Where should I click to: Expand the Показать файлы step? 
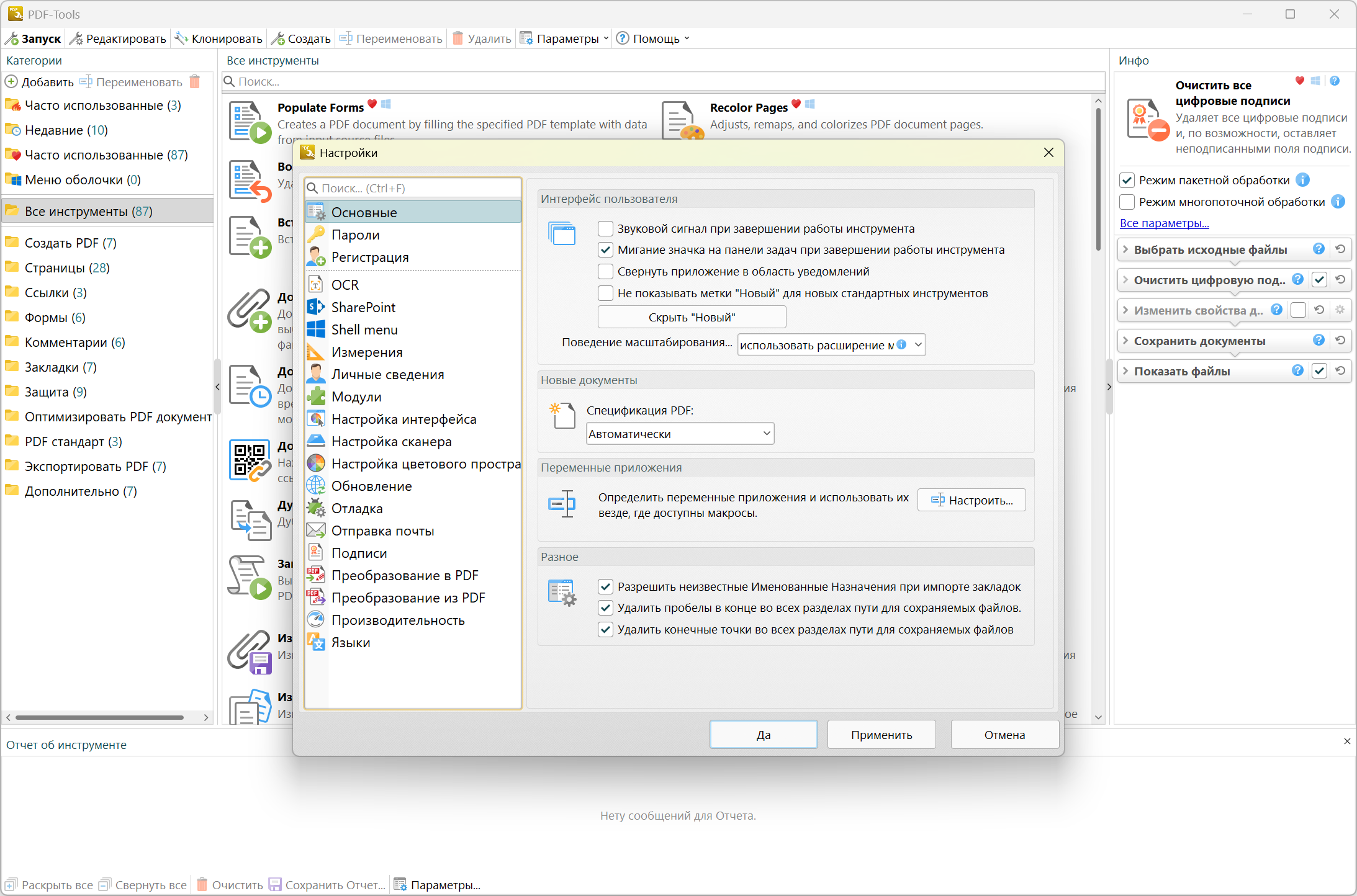point(1125,371)
